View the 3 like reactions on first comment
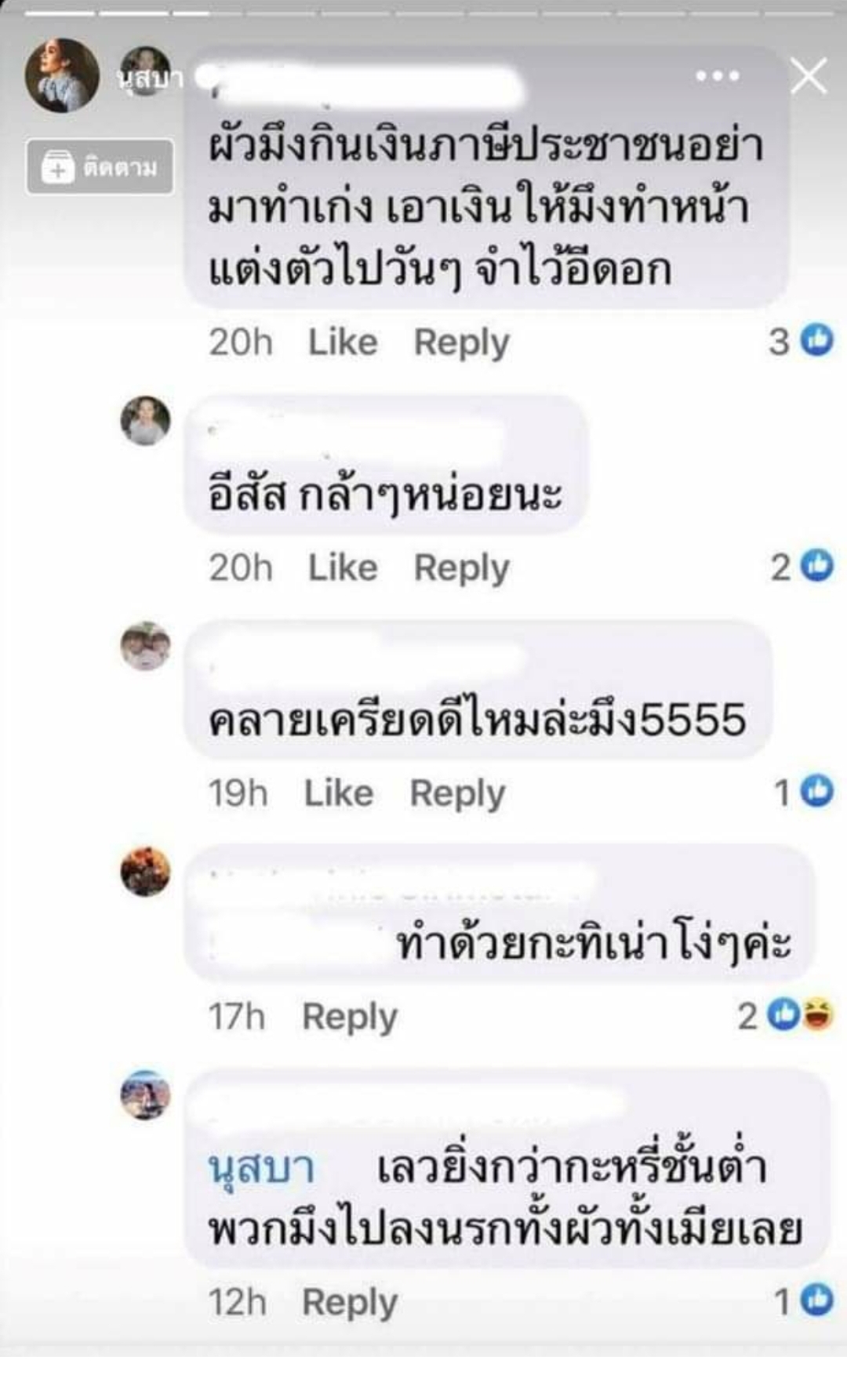The width and height of the screenshot is (847, 1400). click(801, 341)
